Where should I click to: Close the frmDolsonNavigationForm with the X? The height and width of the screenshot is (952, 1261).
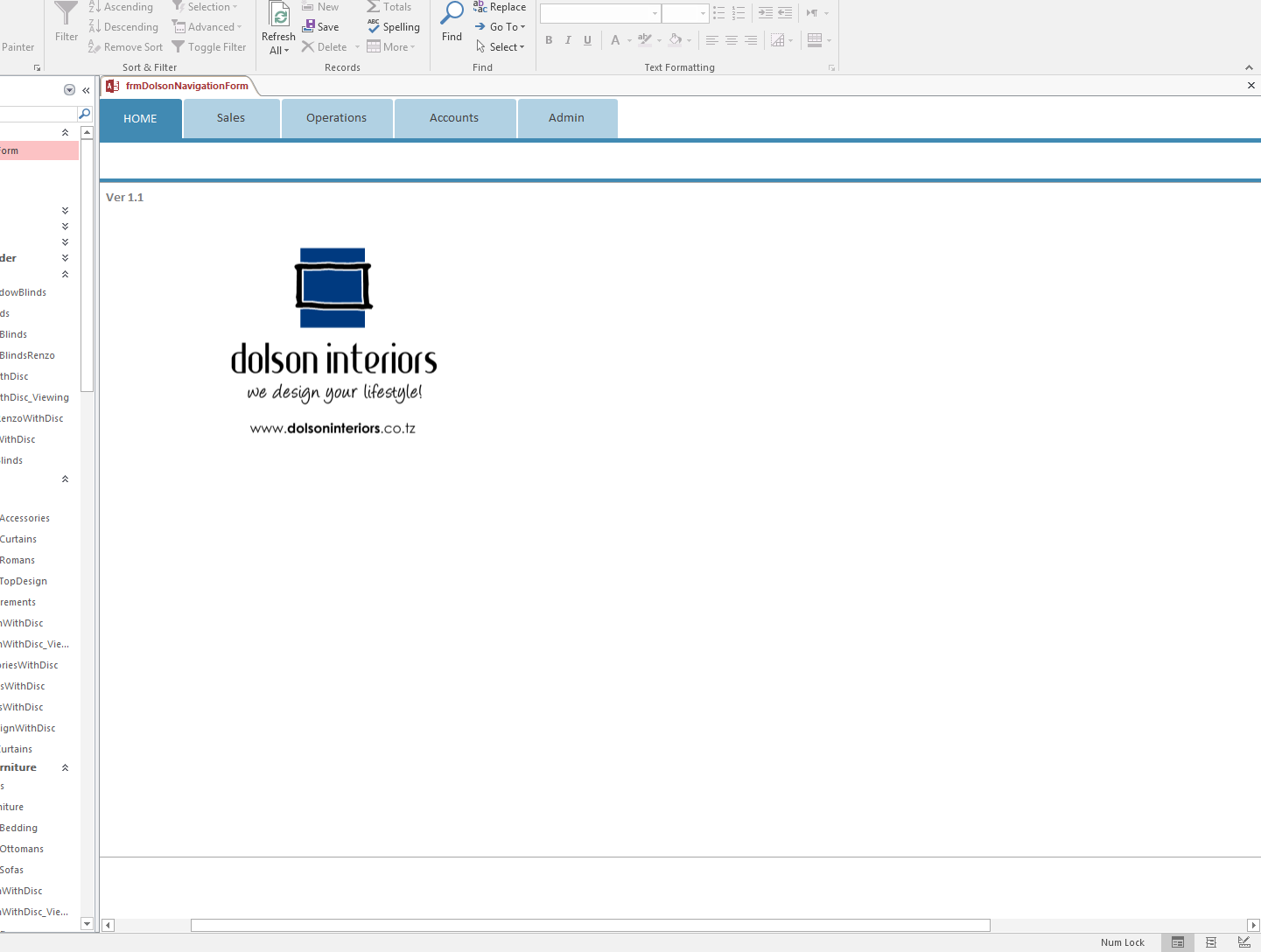click(x=1251, y=85)
